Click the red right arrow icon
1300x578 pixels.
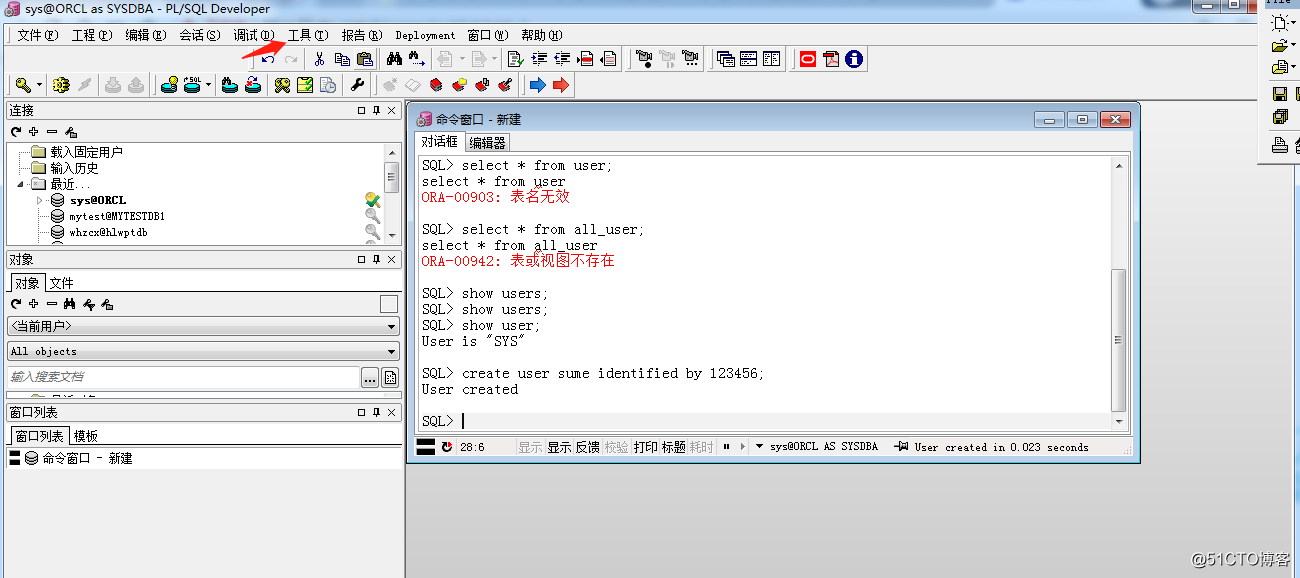click(x=561, y=85)
